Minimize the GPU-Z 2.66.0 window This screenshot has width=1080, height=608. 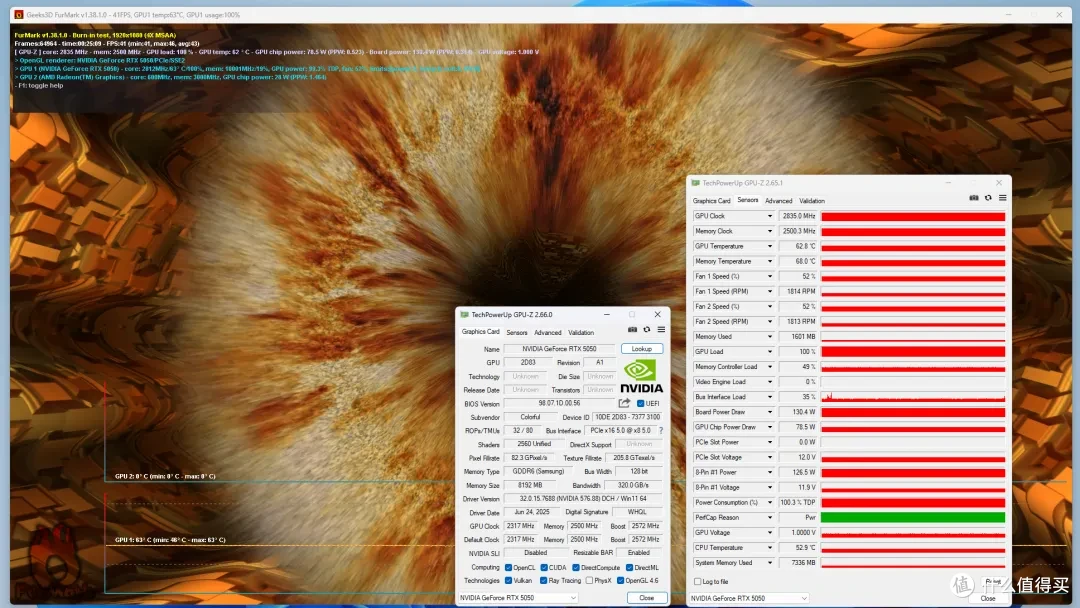(x=607, y=315)
